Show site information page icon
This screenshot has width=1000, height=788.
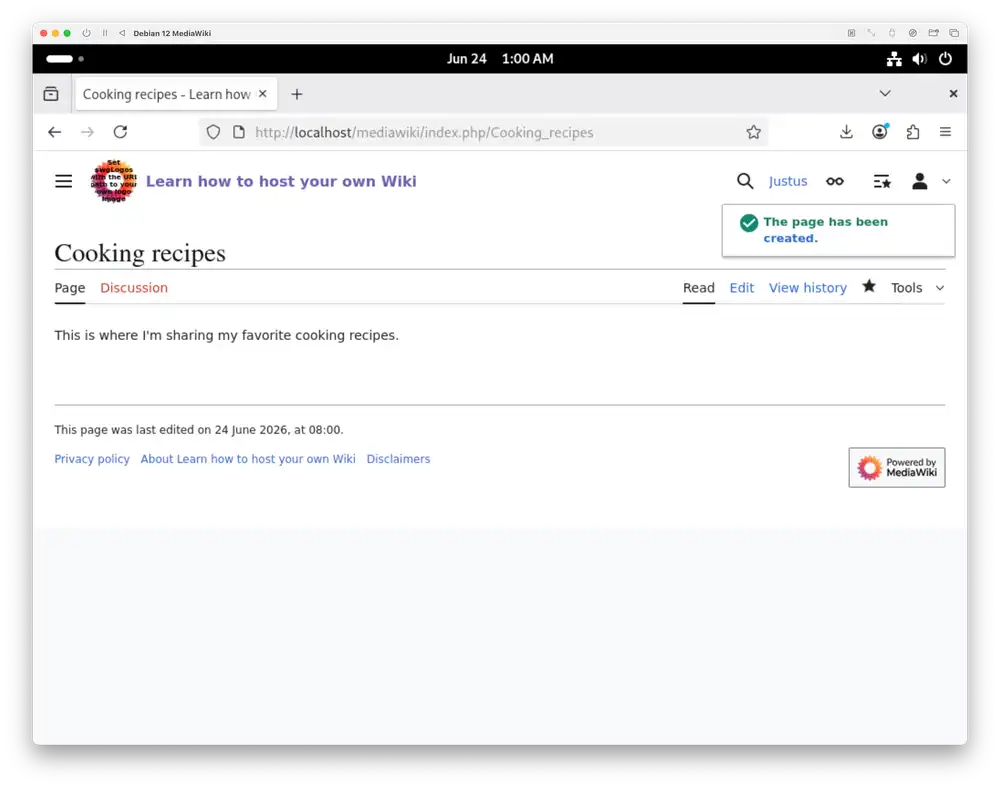pyautogui.click(x=239, y=132)
